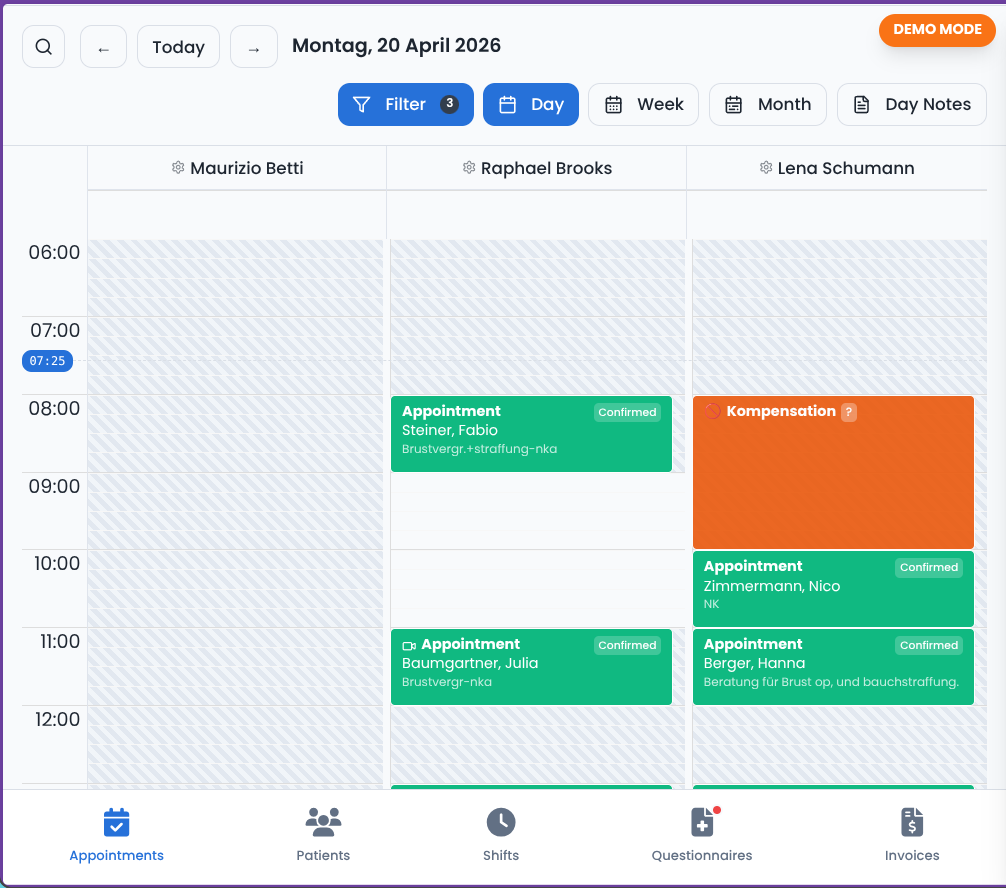Open Baumgartner, Julia video appointment
Viewport: 1006px width, 888px height.
531,667
